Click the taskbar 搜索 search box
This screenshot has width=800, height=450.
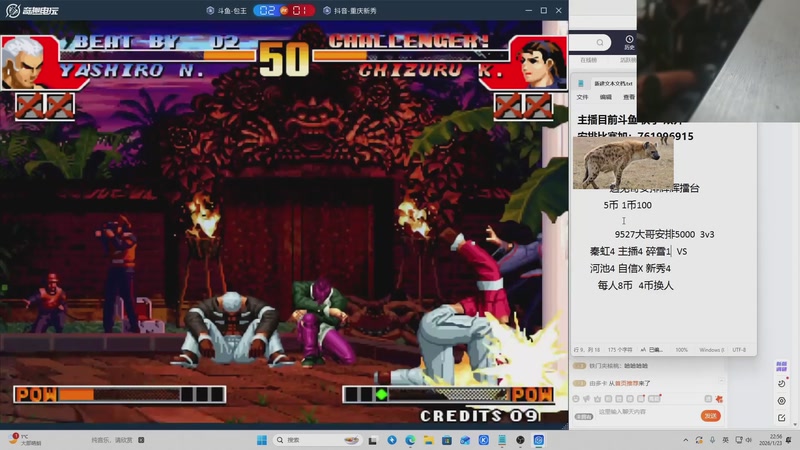click(317, 440)
